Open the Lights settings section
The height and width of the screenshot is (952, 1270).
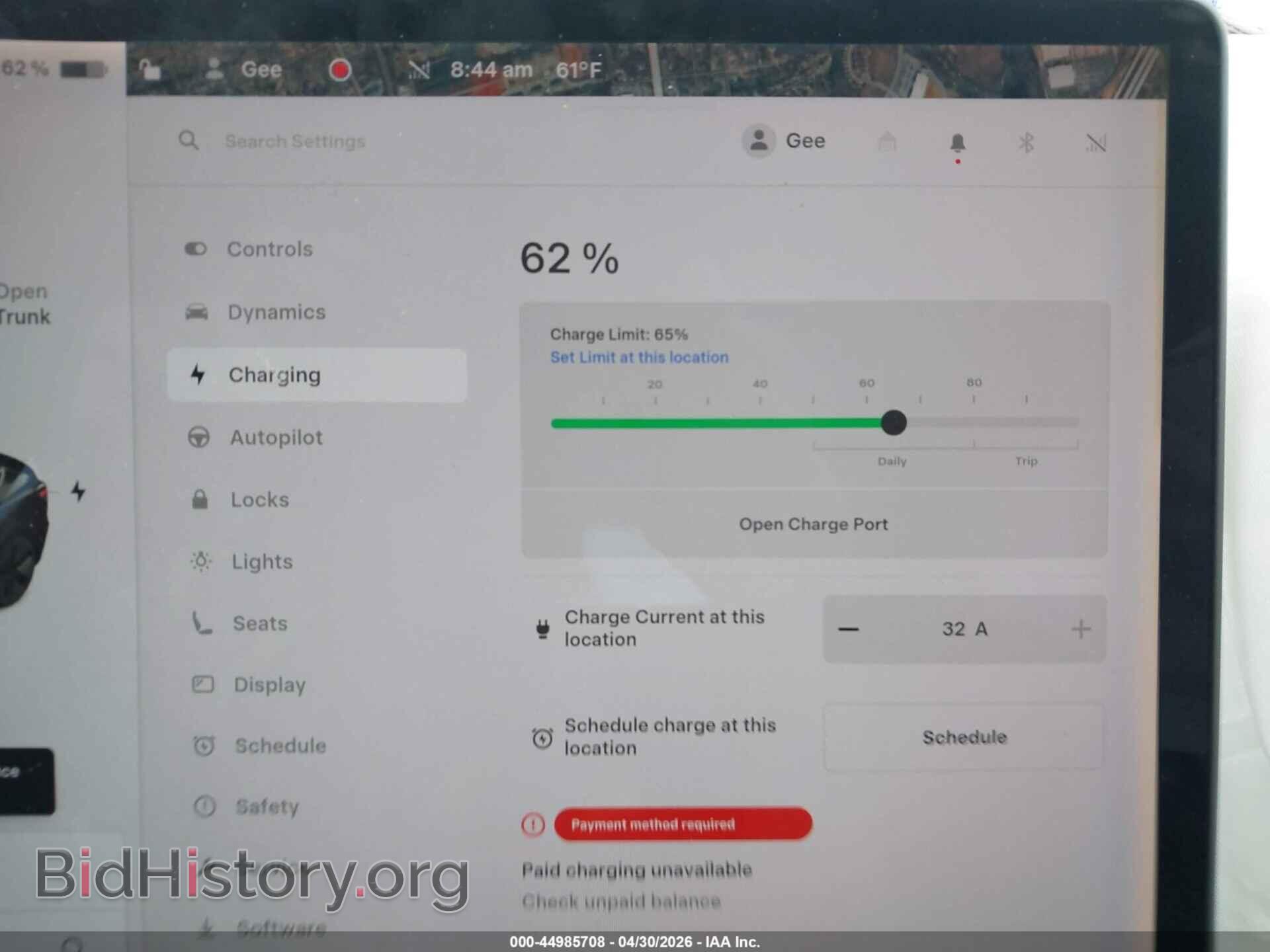pyautogui.click(x=261, y=562)
